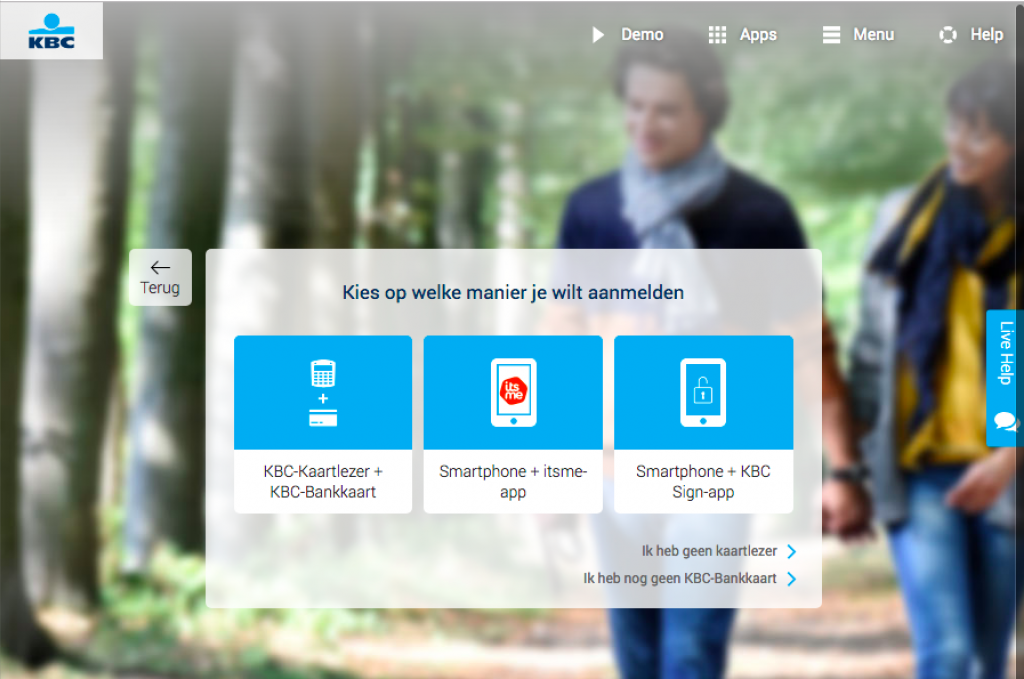This screenshot has height=679, width=1024.
Task: Click the Live Help chat bubble icon
Action: coord(1005,421)
